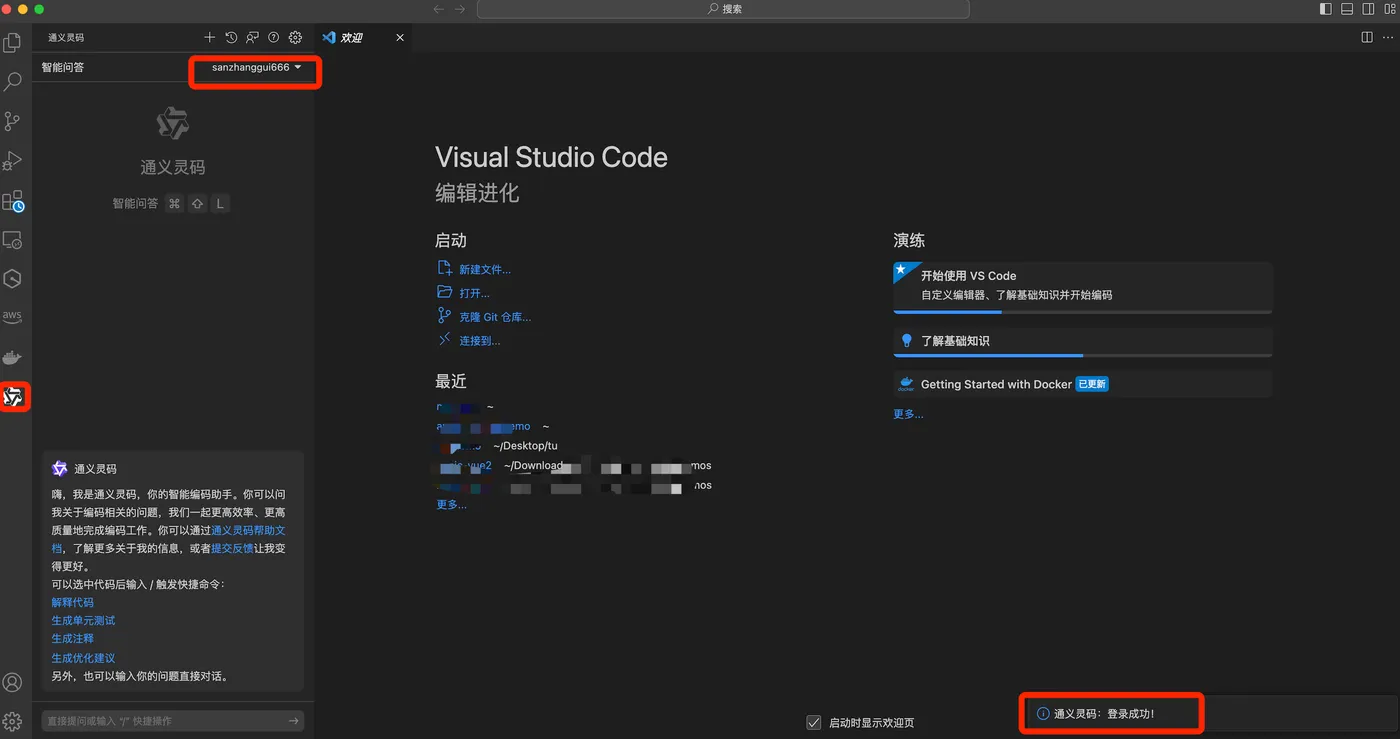Close the Welcome tab
Screen dimensions: 1400x739
400,37
